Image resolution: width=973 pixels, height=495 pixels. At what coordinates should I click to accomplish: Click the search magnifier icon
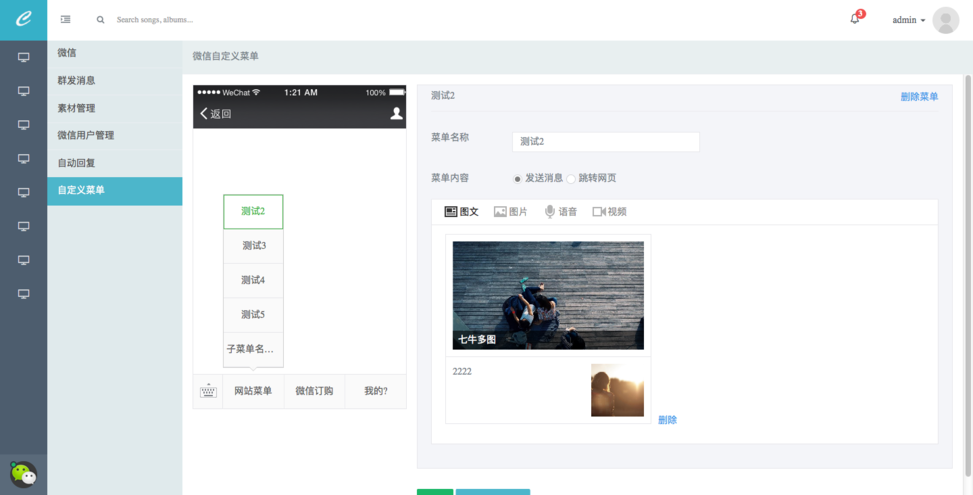coord(101,20)
